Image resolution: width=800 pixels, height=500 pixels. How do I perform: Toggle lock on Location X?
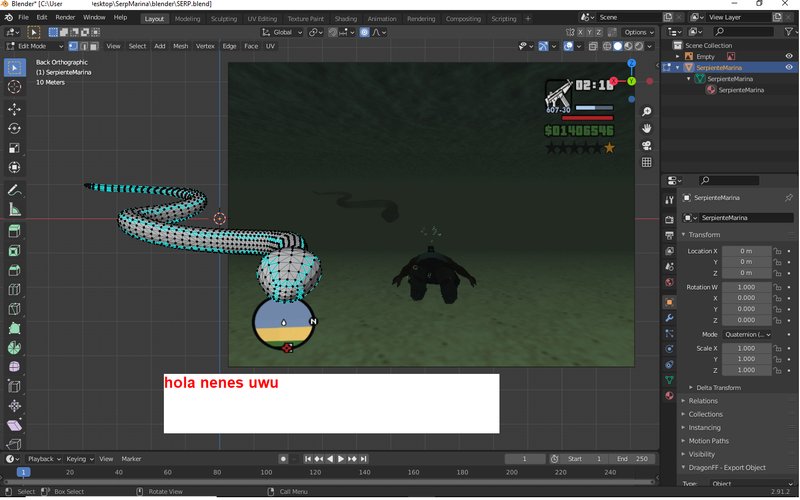pyautogui.click(x=777, y=251)
